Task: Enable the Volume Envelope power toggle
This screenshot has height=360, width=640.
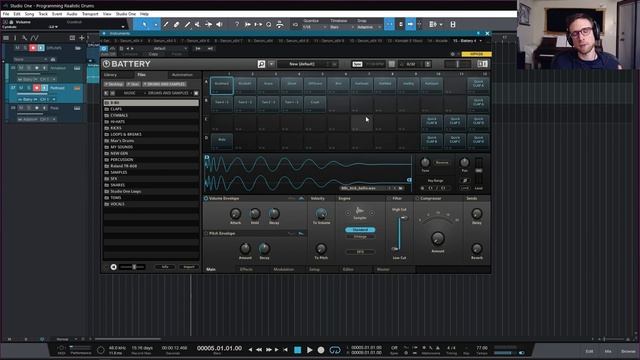Action: pos(206,198)
